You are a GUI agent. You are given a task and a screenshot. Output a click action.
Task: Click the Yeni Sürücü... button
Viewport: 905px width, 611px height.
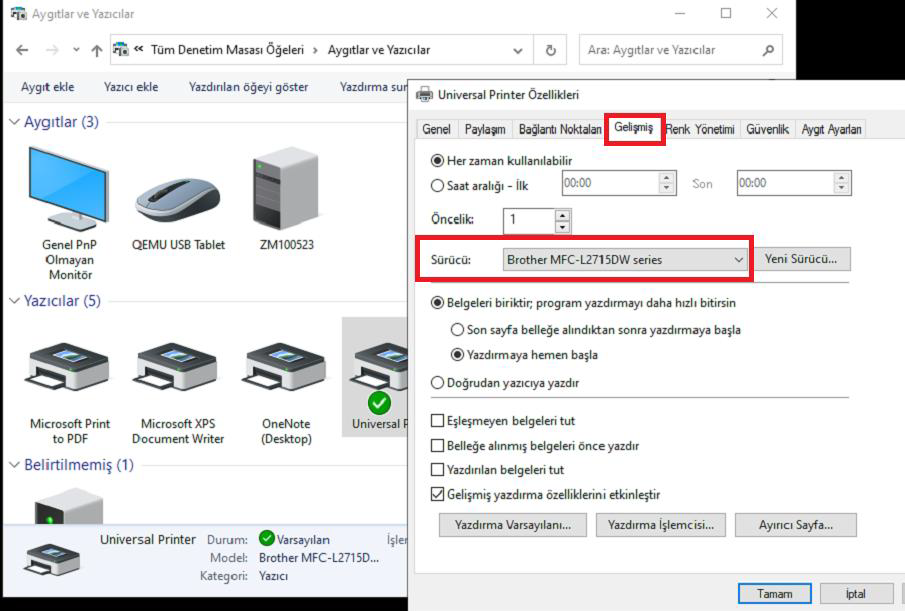pos(801,259)
